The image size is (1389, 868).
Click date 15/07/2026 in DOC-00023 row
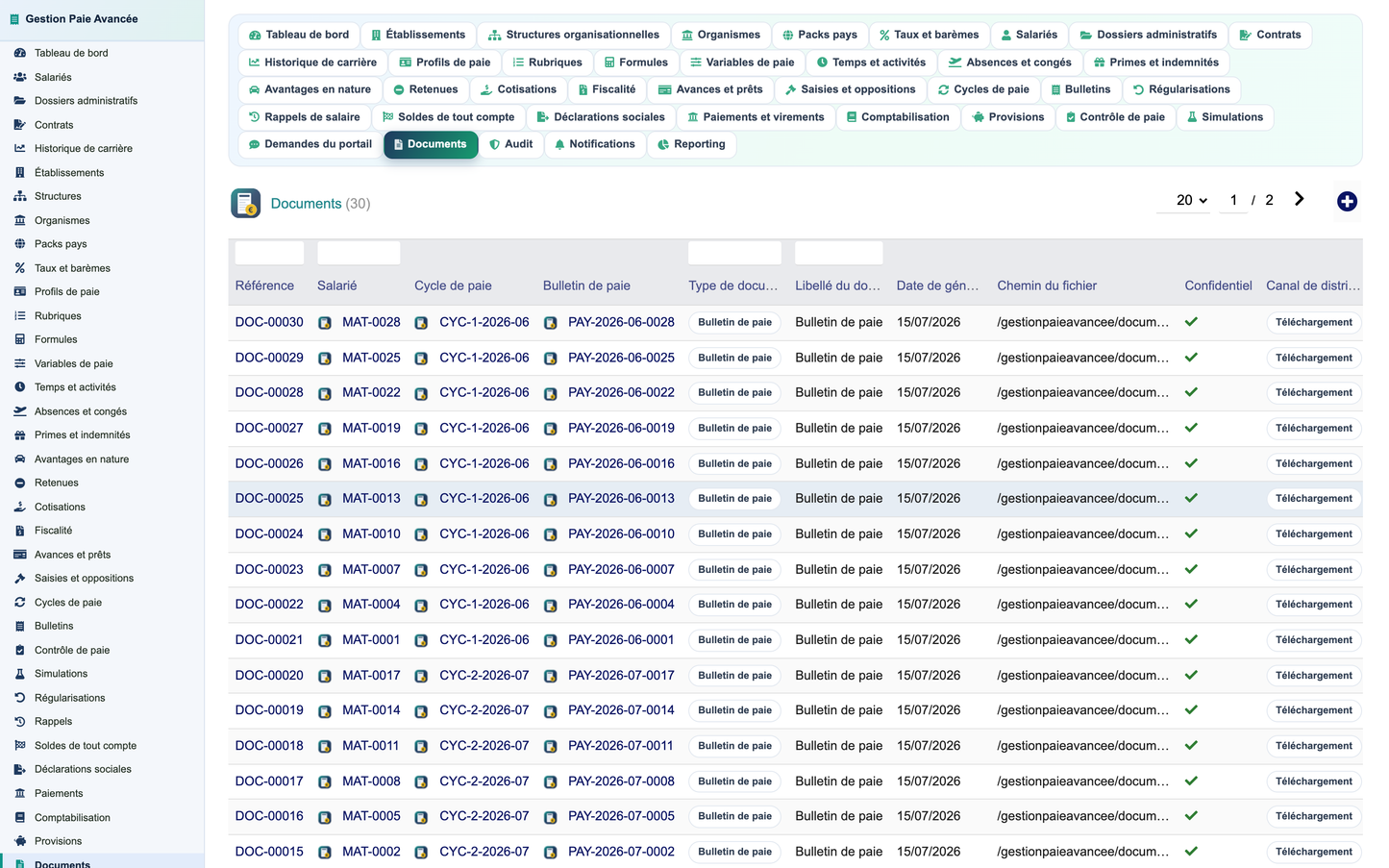(x=929, y=569)
